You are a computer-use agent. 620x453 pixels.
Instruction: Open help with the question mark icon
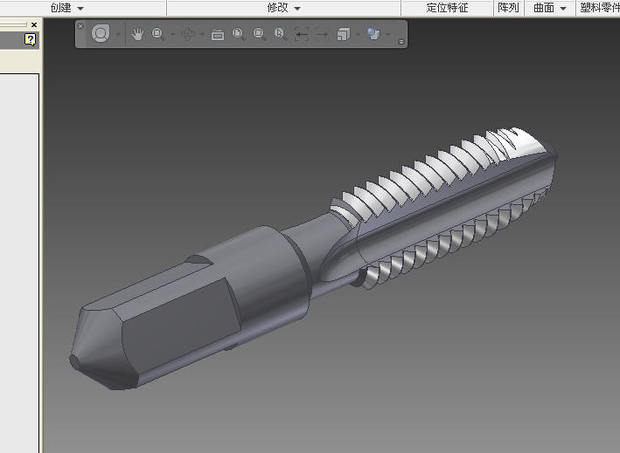(x=30, y=39)
